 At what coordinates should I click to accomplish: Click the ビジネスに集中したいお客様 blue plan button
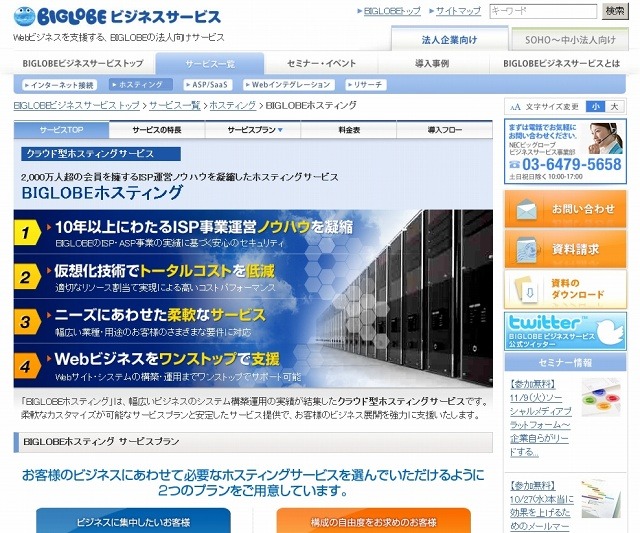(x=133, y=521)
